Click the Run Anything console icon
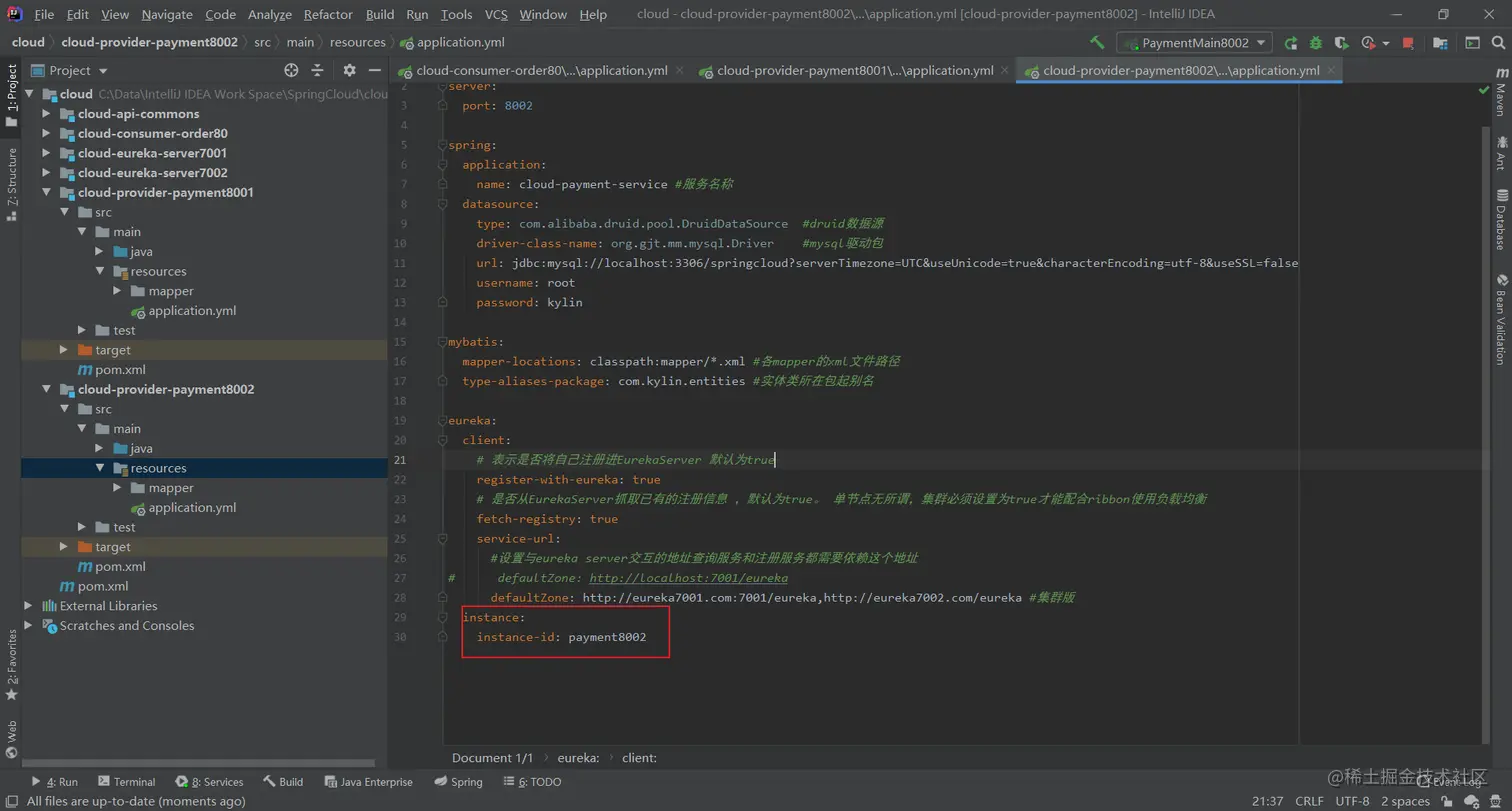The height and width of the screenshot is (811, 1512). [1472, 43]
